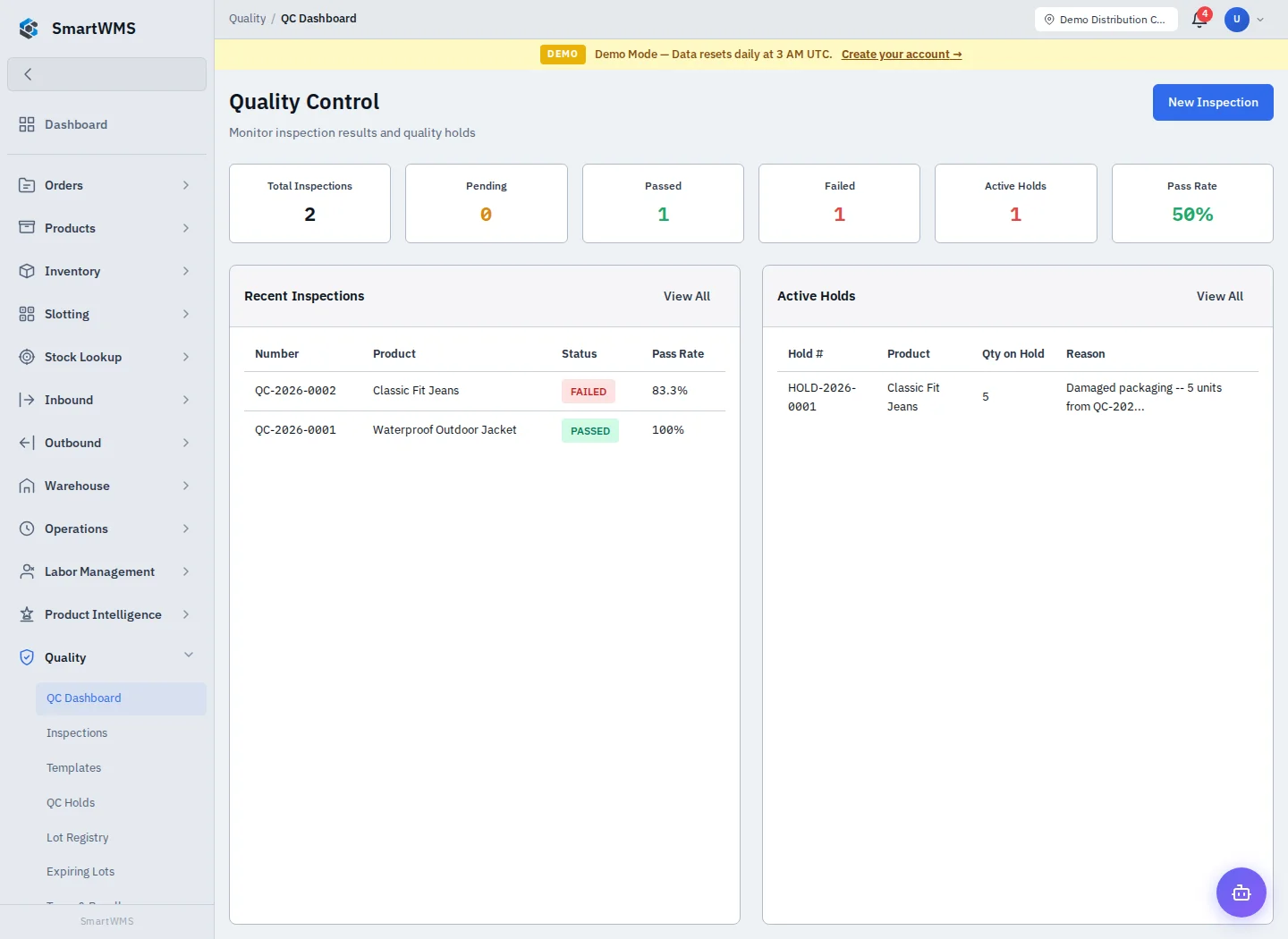Image resolution: width=1288 pixels, height=939 pixels.
Task: Click the Inbound arrow icon
Action: [x=27, y=400]
